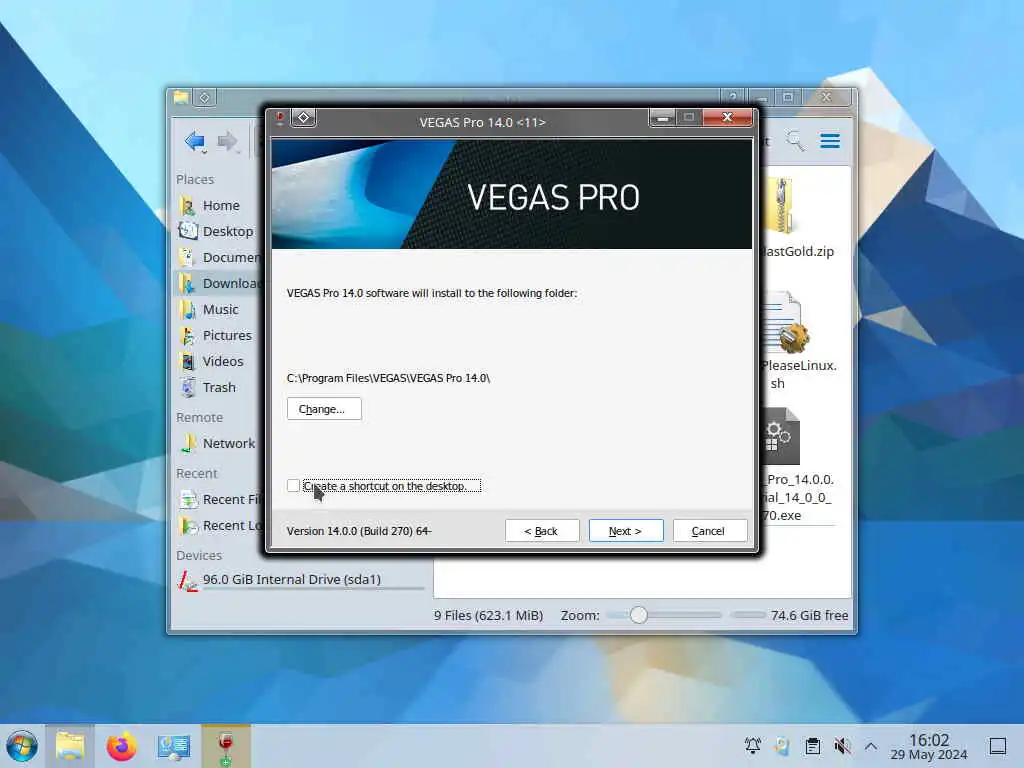
Task: Click the installer window wine menu icon
Action: click(280, 118)
